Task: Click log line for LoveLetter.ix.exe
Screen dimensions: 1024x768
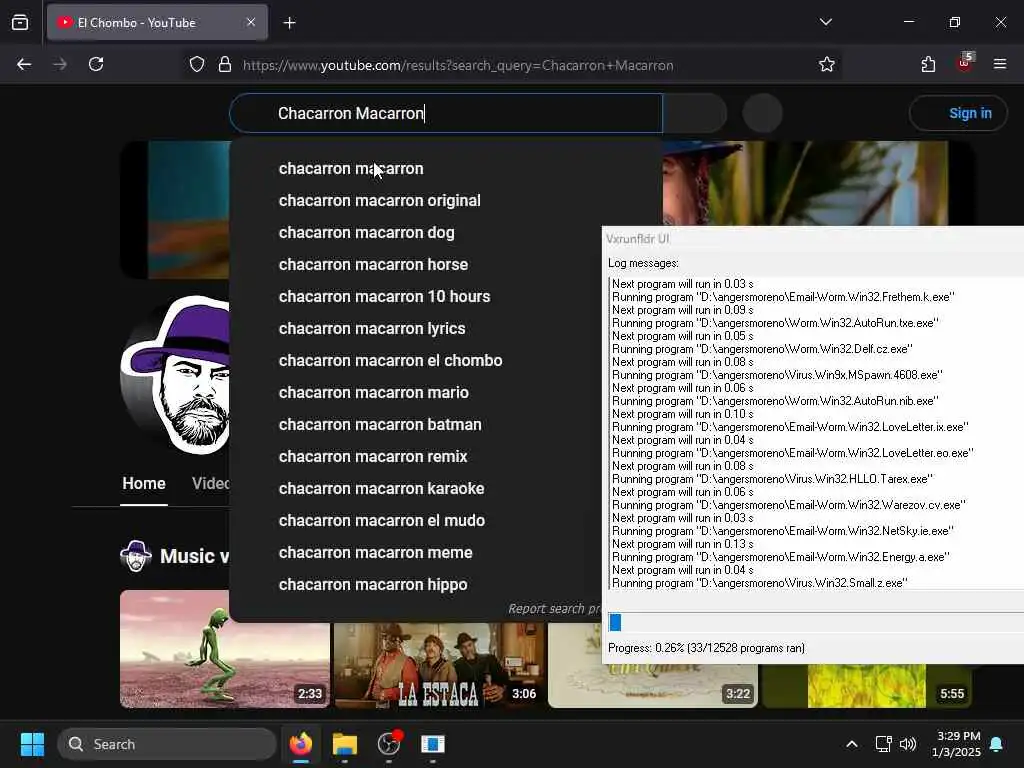Action: (x=790, y=427)
